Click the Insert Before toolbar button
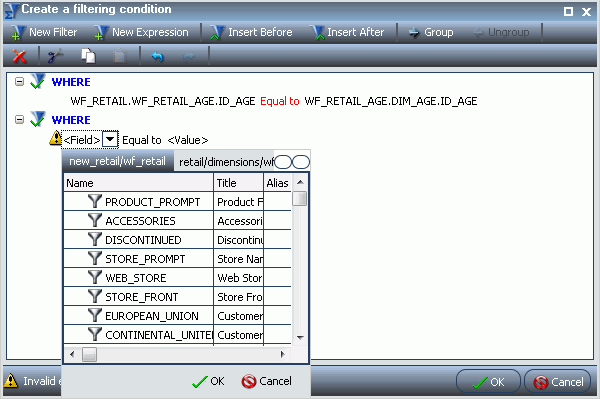Viewport: 600px width, 399px height. [252, 33]
